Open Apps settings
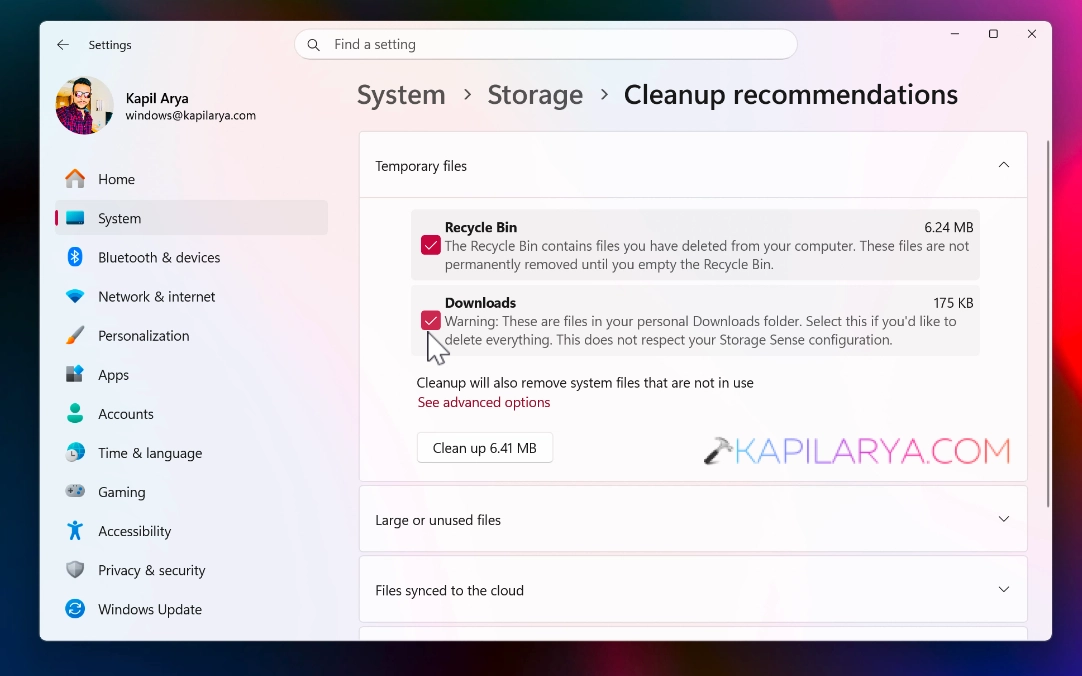 click(191, 375)
